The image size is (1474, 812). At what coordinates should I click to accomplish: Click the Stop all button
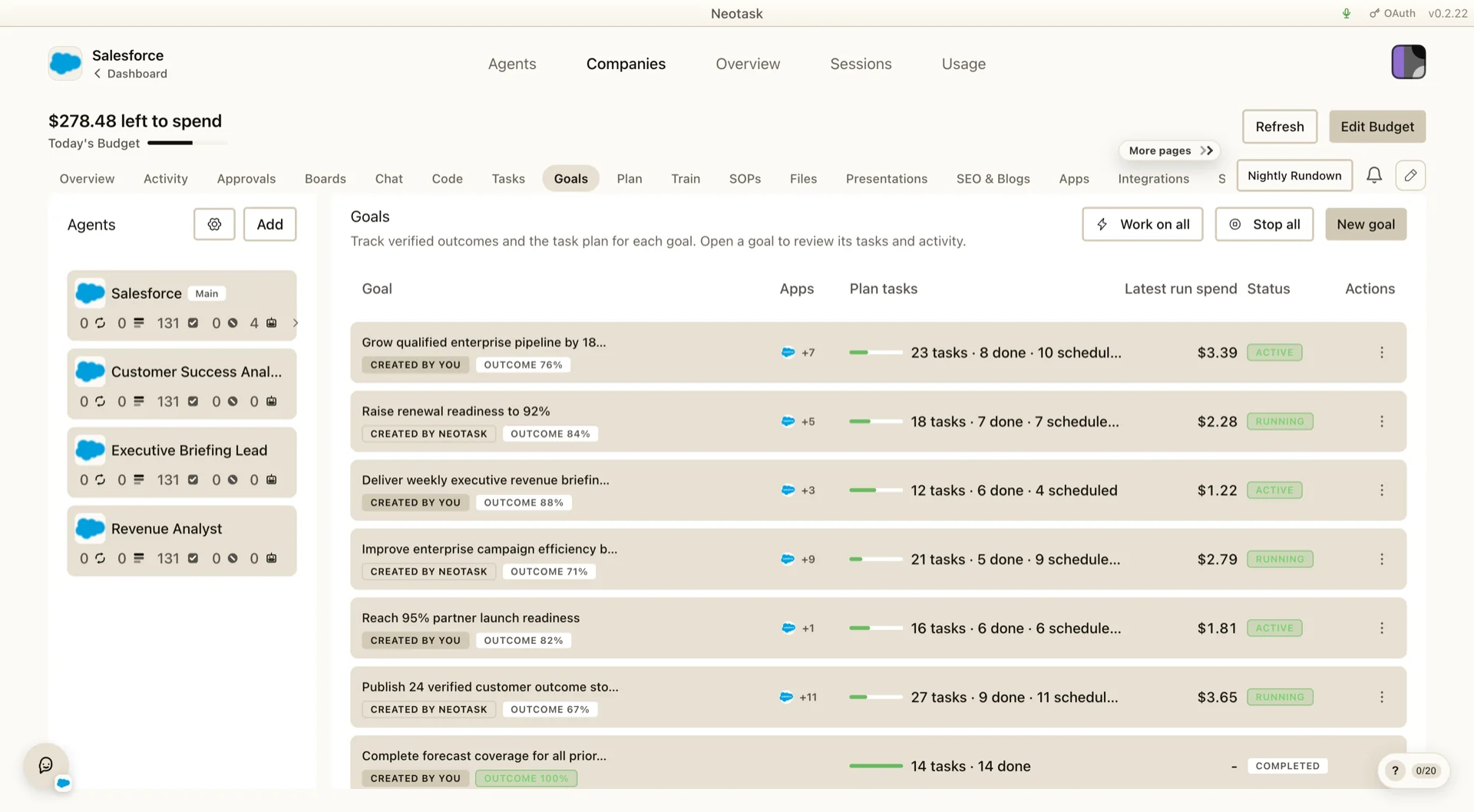coord(1264,224)
